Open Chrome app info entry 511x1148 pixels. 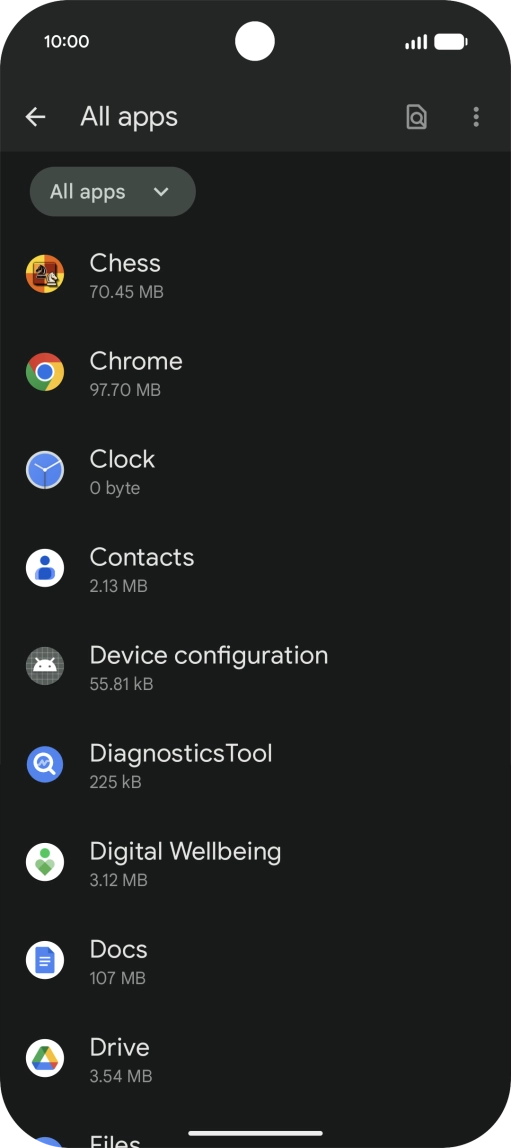pyautogui.click(x=256, y=373)
